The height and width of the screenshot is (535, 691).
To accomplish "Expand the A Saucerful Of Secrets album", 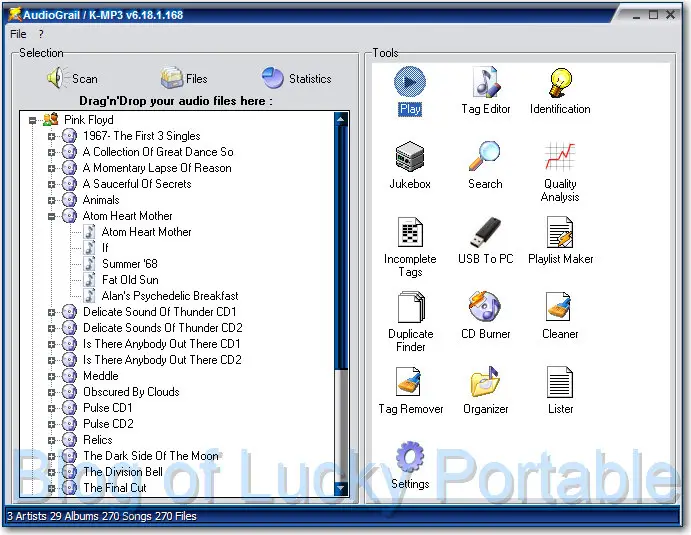I will 52,184.
